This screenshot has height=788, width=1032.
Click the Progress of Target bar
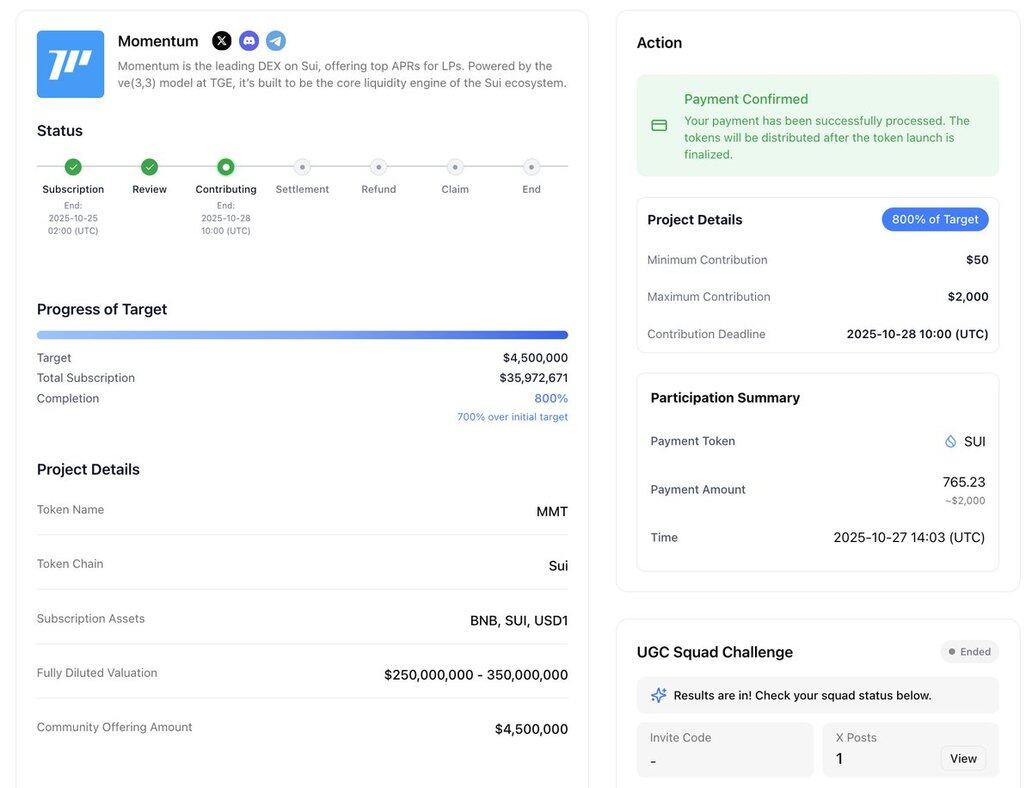302,335
